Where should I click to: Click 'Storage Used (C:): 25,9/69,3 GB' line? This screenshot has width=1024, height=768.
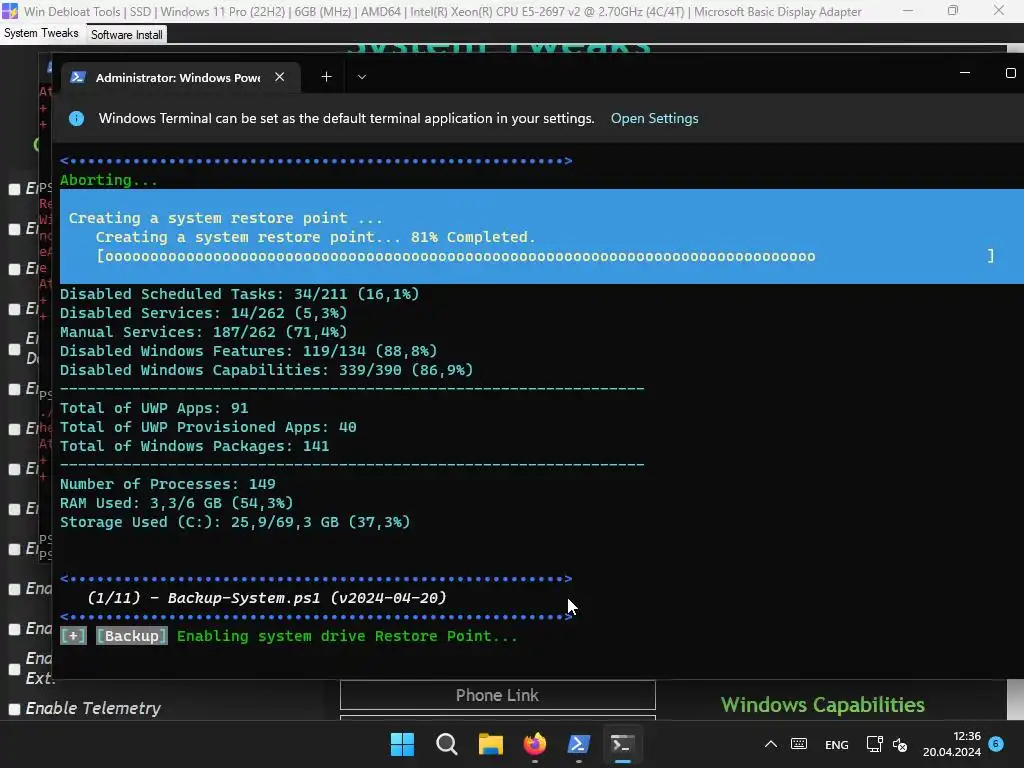(235, 522)
